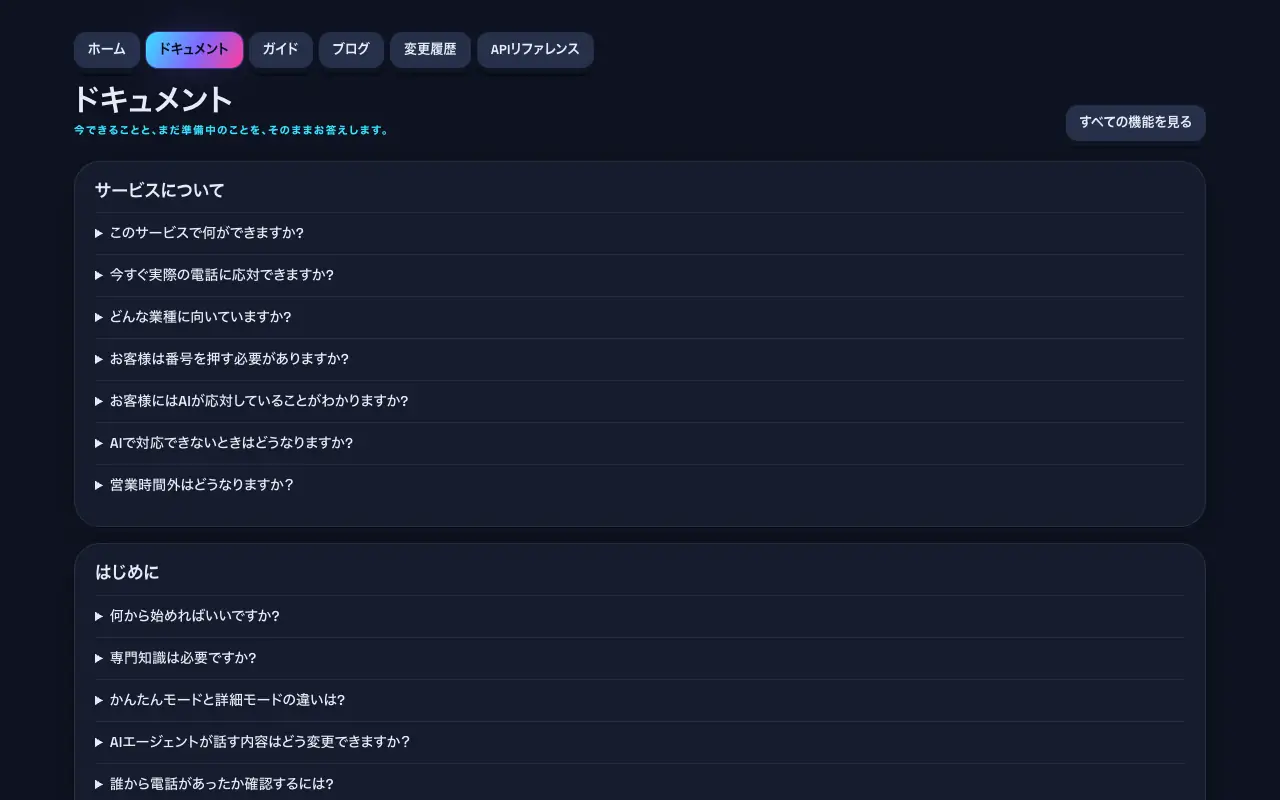Expand '営業時間外はどうなりますか?' question
The height and width of the screenshot is (800, 1280).
[x=640, y=485]
